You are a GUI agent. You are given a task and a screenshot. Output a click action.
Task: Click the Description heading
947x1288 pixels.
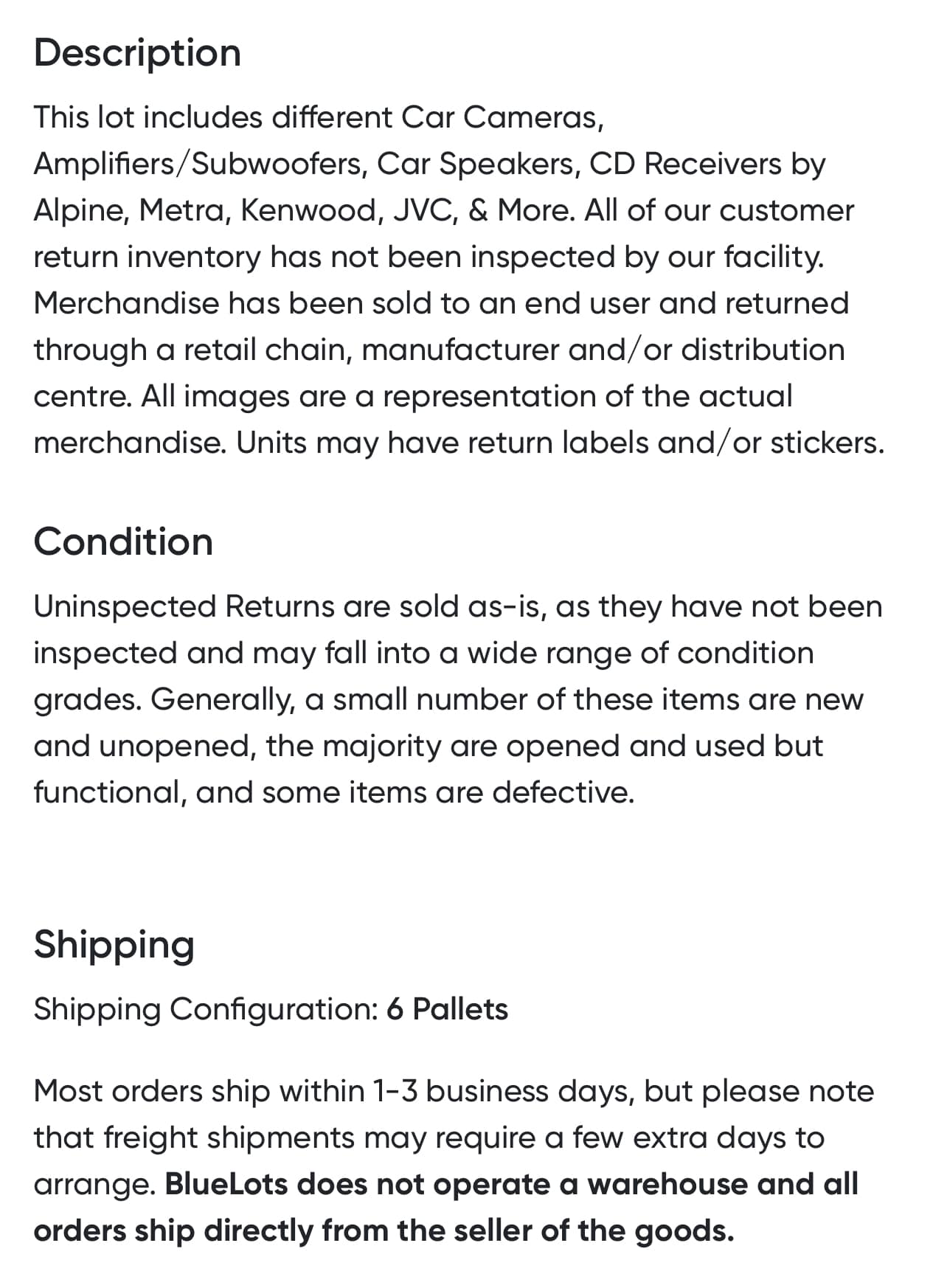tap(137, 53)
